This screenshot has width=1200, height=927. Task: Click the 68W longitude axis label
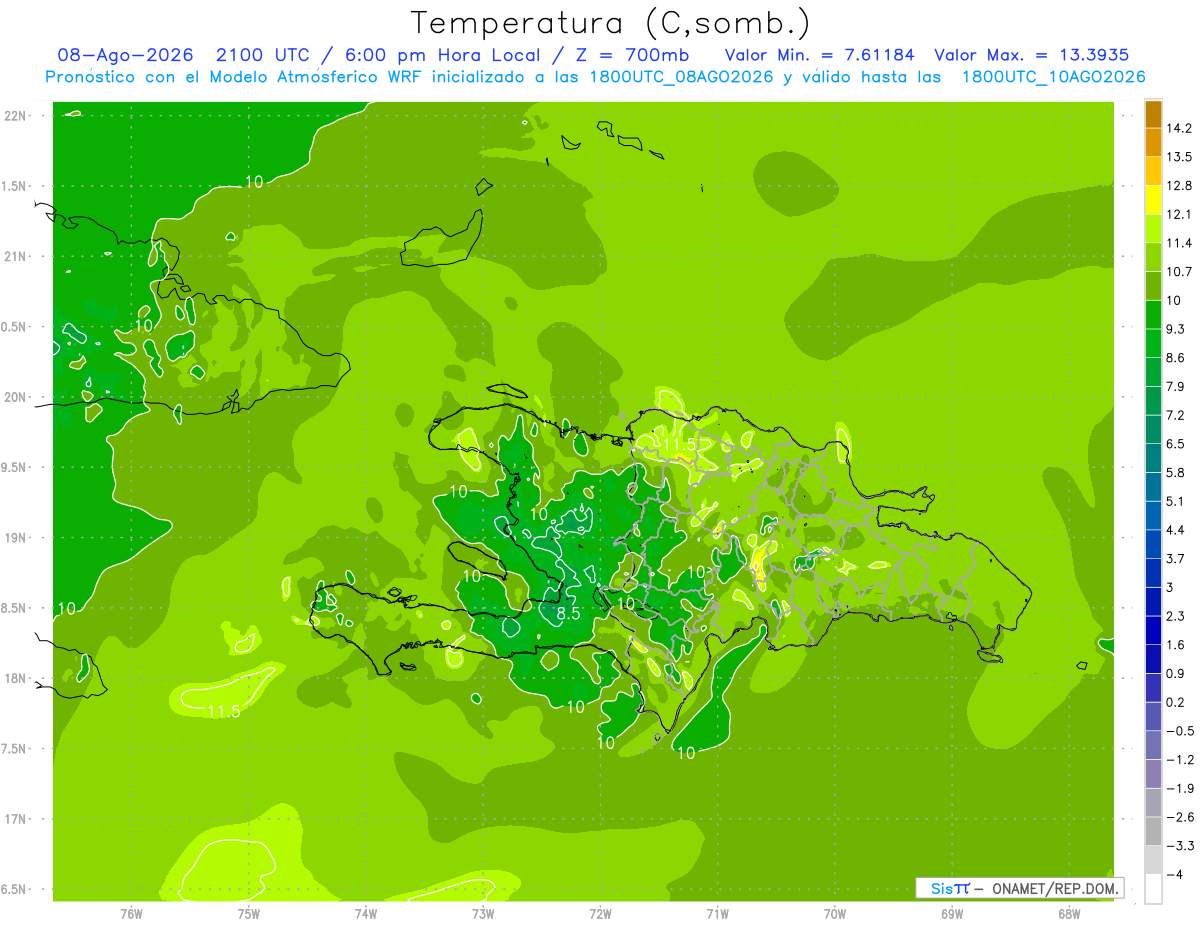point(1069,914)
